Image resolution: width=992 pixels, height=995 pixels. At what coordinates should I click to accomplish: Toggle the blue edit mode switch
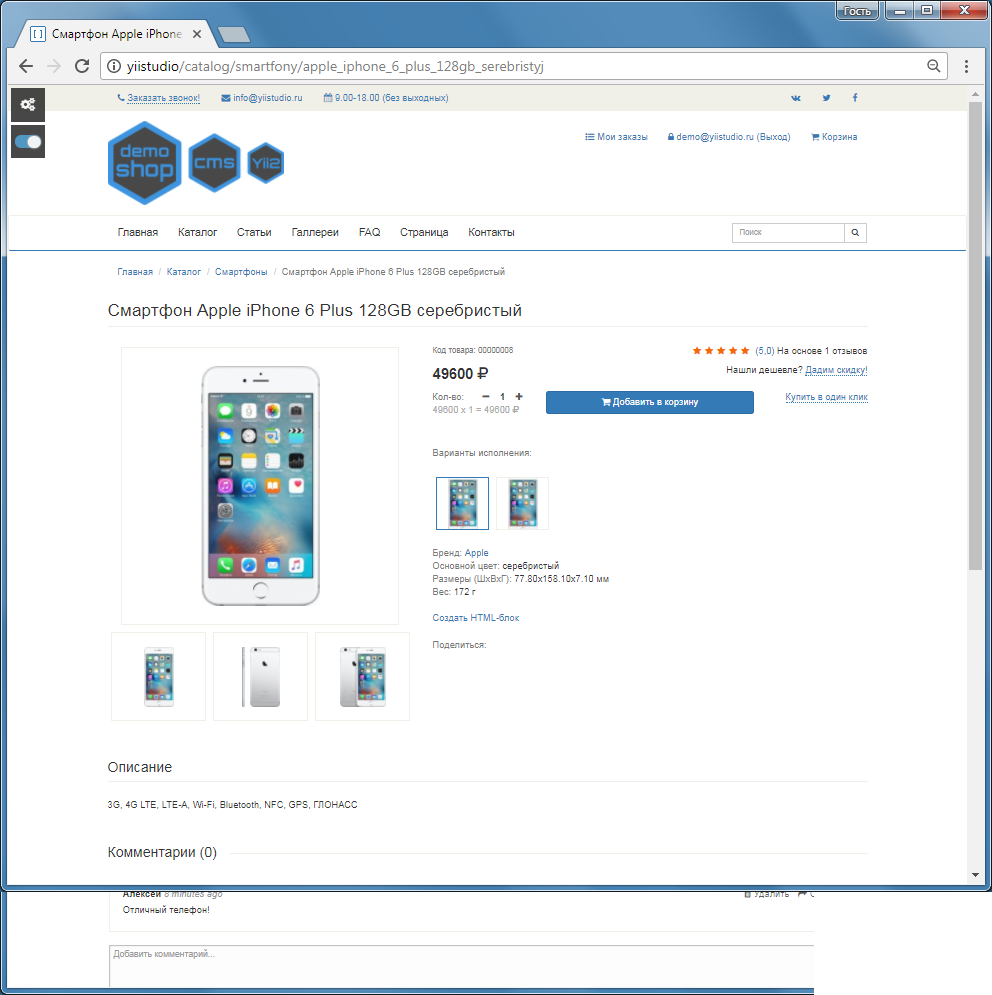click(x=28, y=142)
